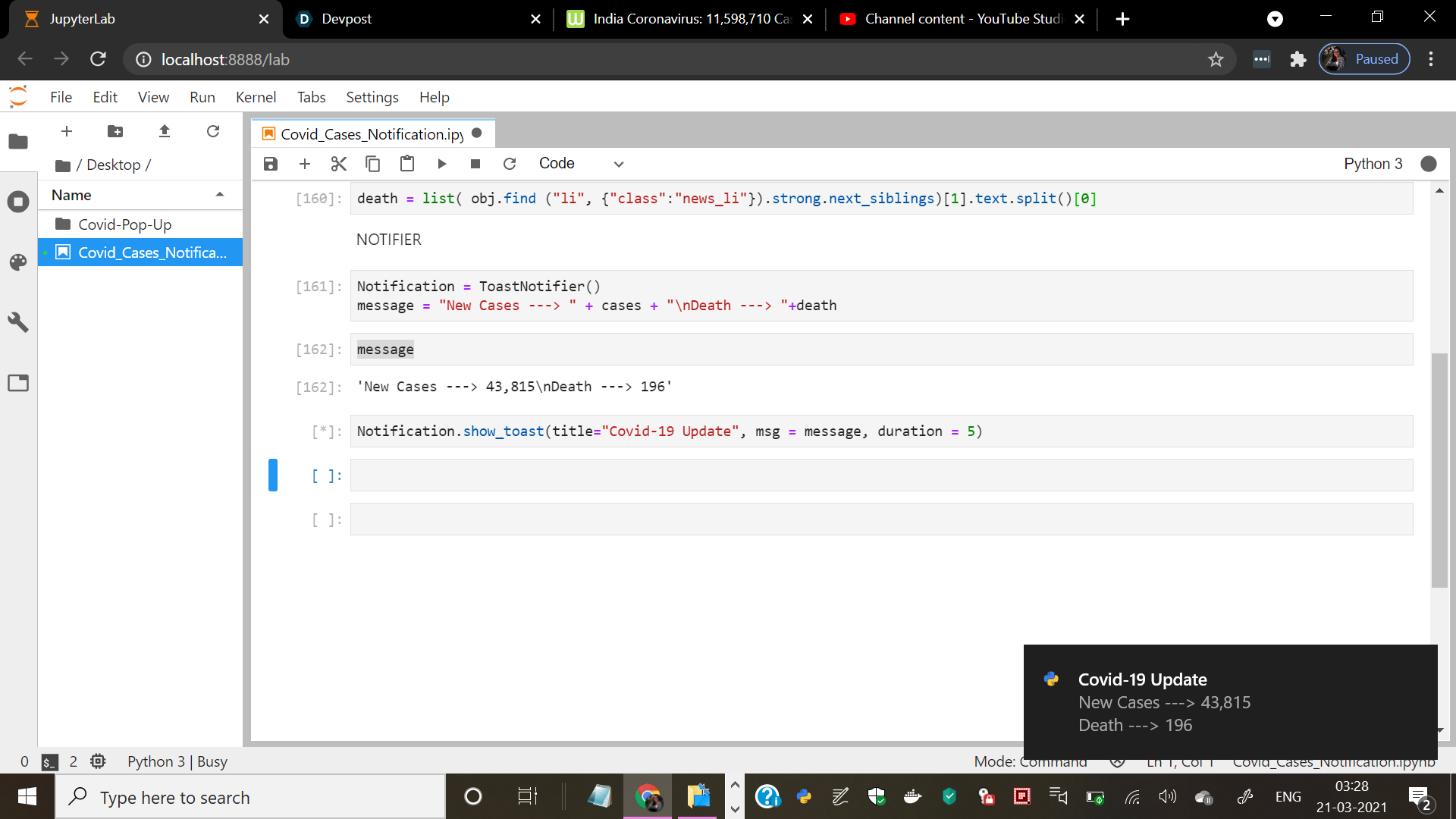Screen dimensions: 1456x819
Task: Restart the kernel from notebook toolbar
Action: coord(510,164)
